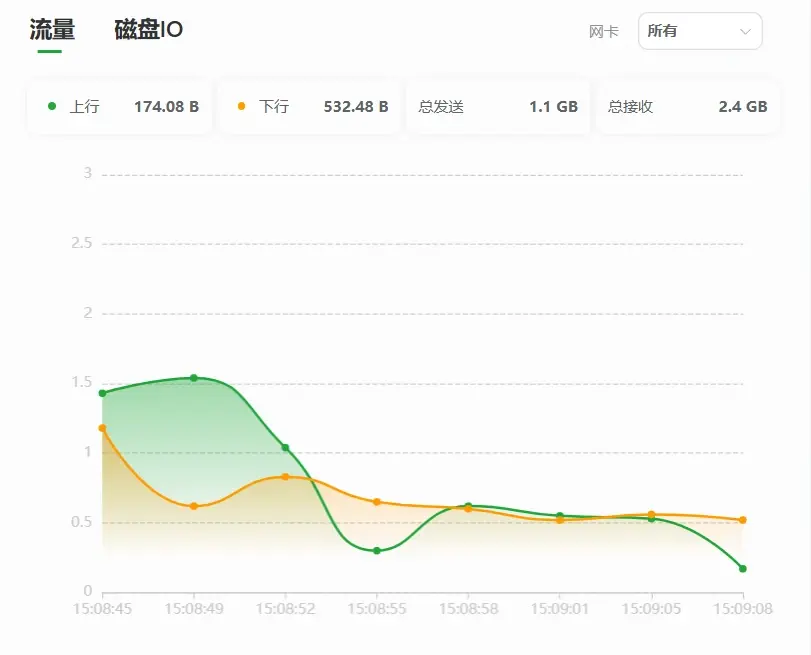Open the 磁盘IO tab
This screenshot has height=655, width=811.
coord(149,30)
